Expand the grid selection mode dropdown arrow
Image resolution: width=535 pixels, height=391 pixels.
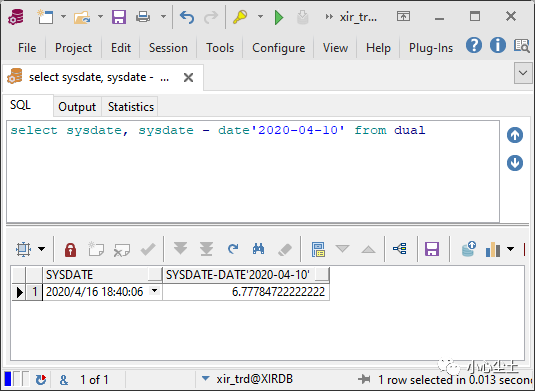click(42, 249)
